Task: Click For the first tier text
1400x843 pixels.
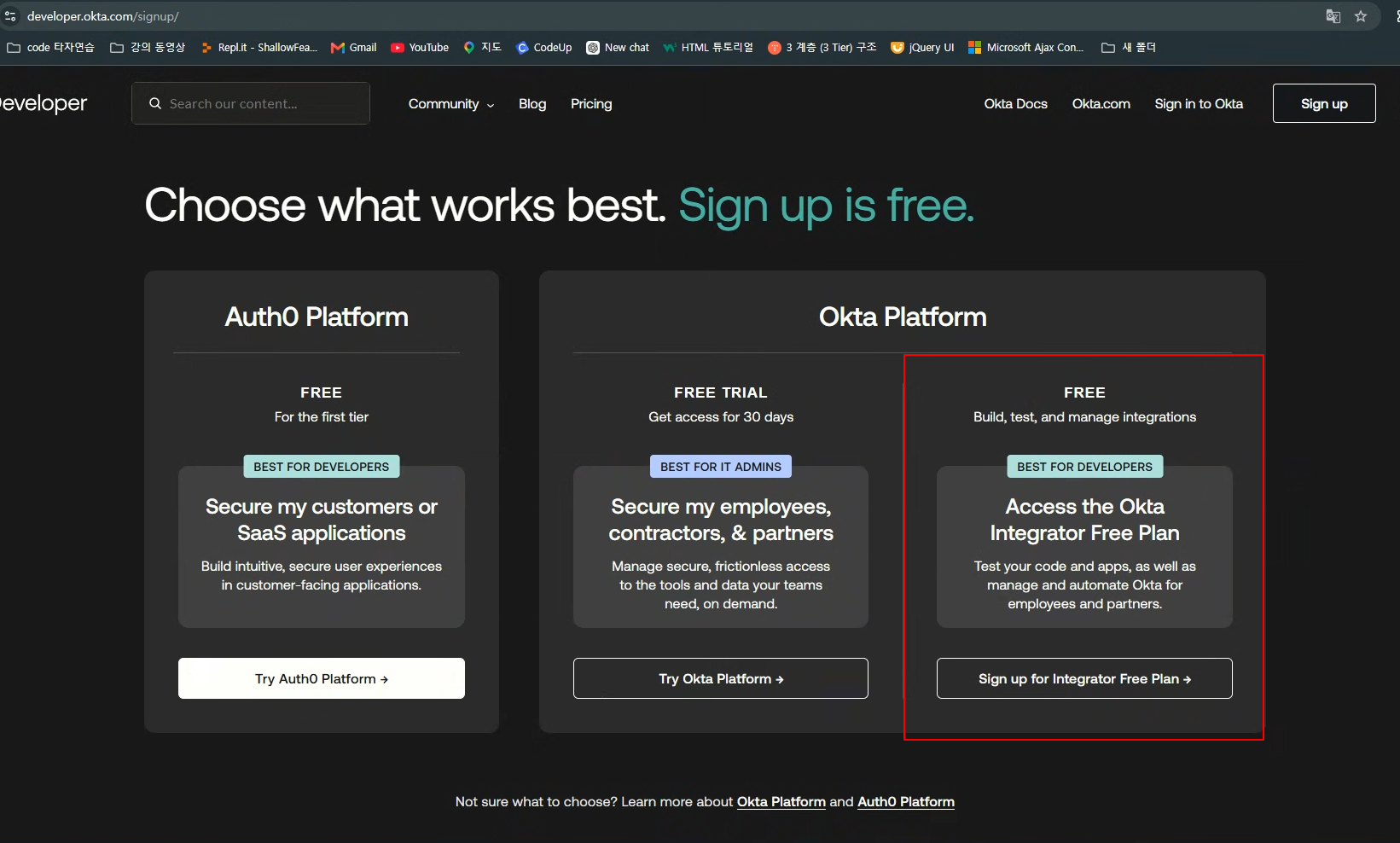Action: pos(322,416)
